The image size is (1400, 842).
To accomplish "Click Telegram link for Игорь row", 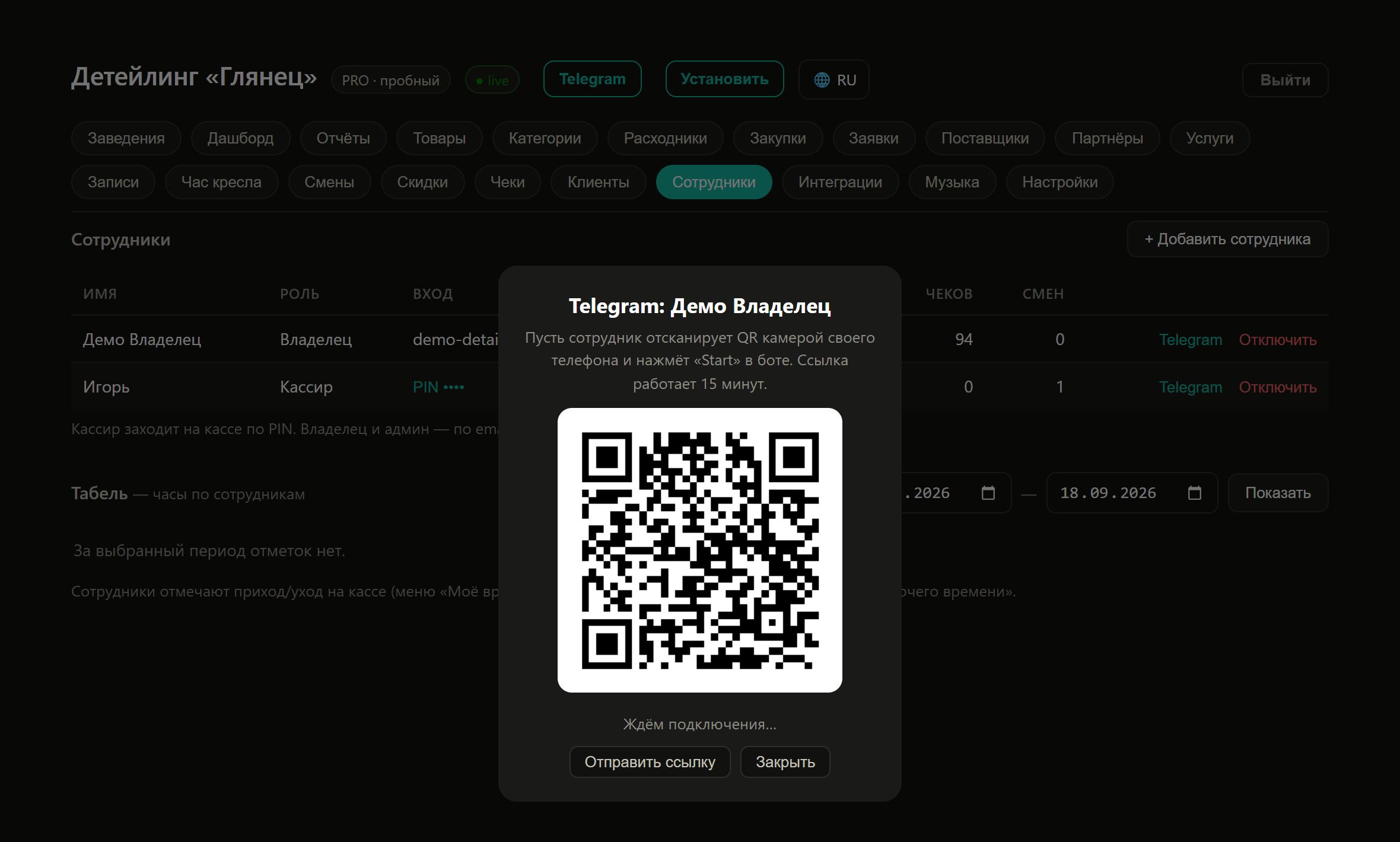I will point(1191,387).
